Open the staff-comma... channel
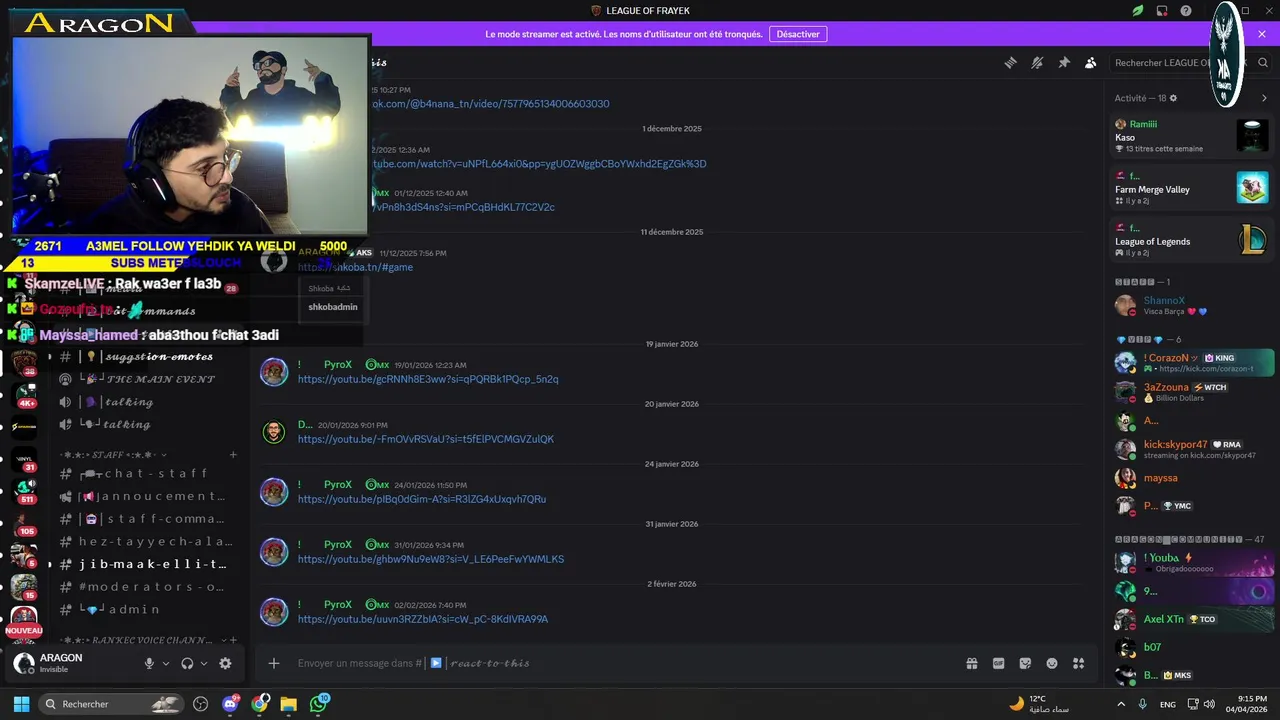 pyautogui.click(x=147, y=519)
